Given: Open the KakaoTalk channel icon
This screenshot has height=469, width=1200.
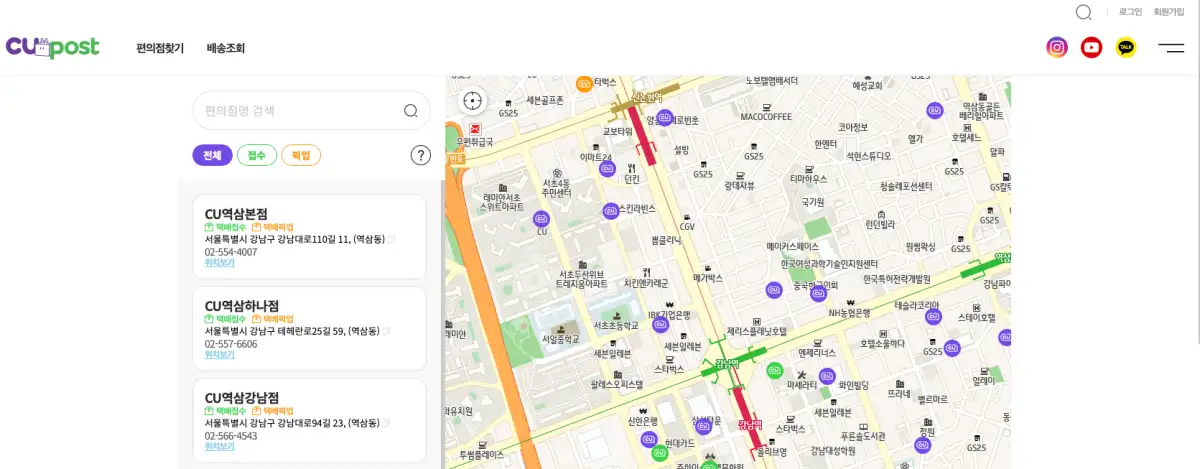Looking at the screenshot, I should tap(1126, 47).
